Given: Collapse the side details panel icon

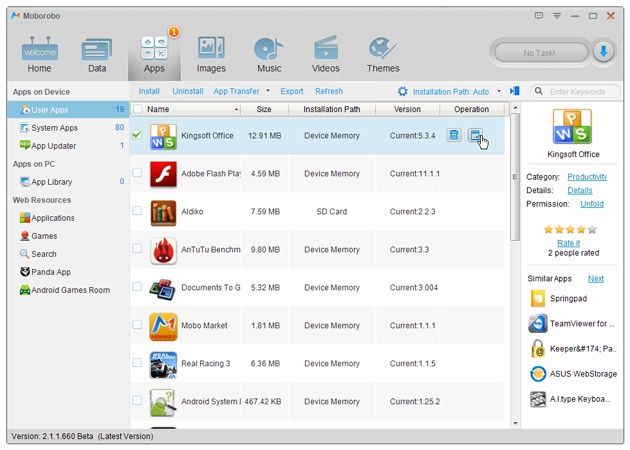Looking at the screenshot, I should coord(515,91).
